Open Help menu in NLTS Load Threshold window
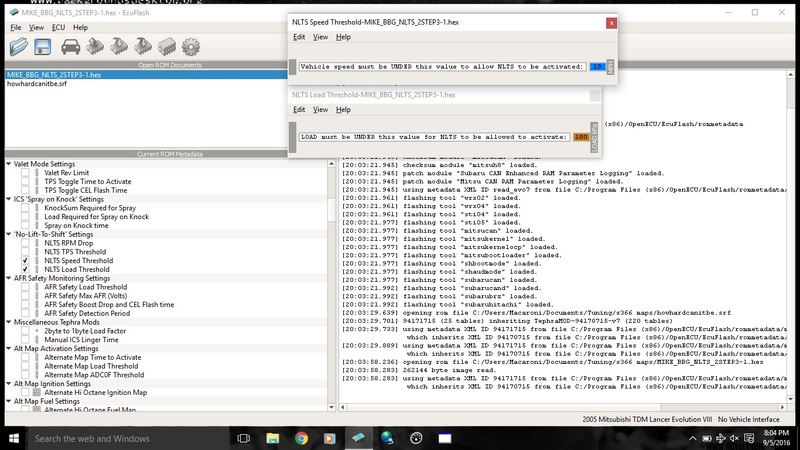The height and width of the screenshot is (450, 800). click(x=343, y=110)
